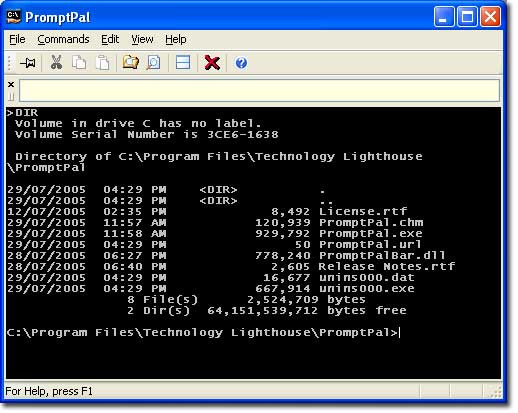Click "Volume in drive C has no label."
518x413 pixels.
click(138, 124)
